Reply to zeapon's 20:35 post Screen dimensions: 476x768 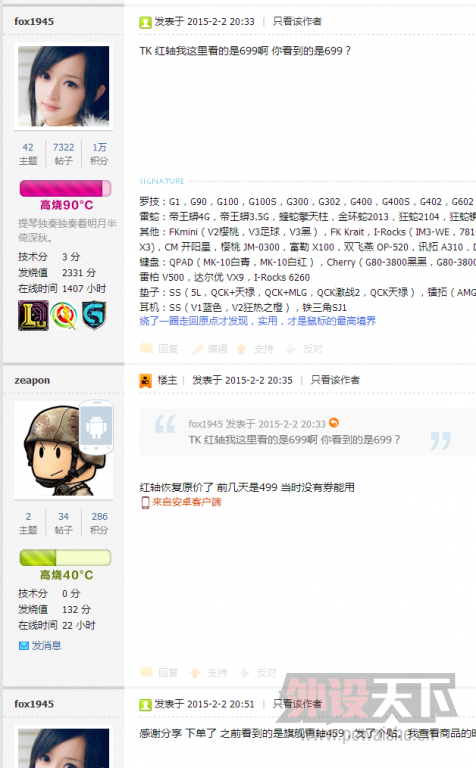(x=168, y=673)
